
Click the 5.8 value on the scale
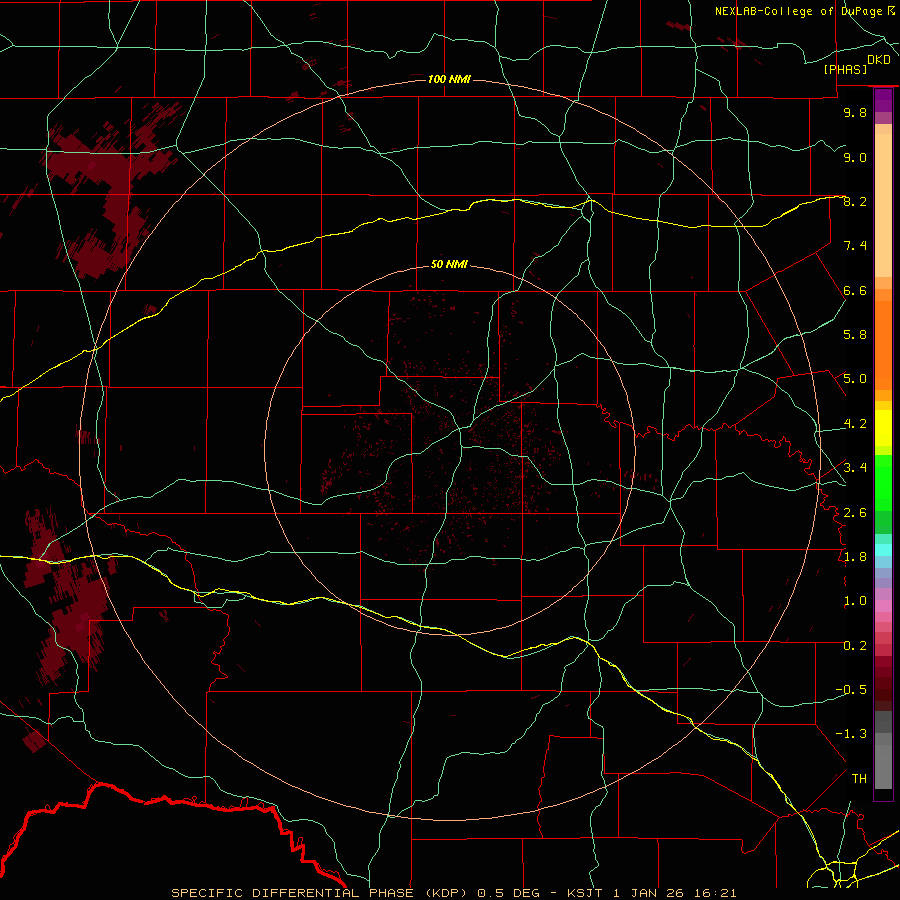coord(855,335)
